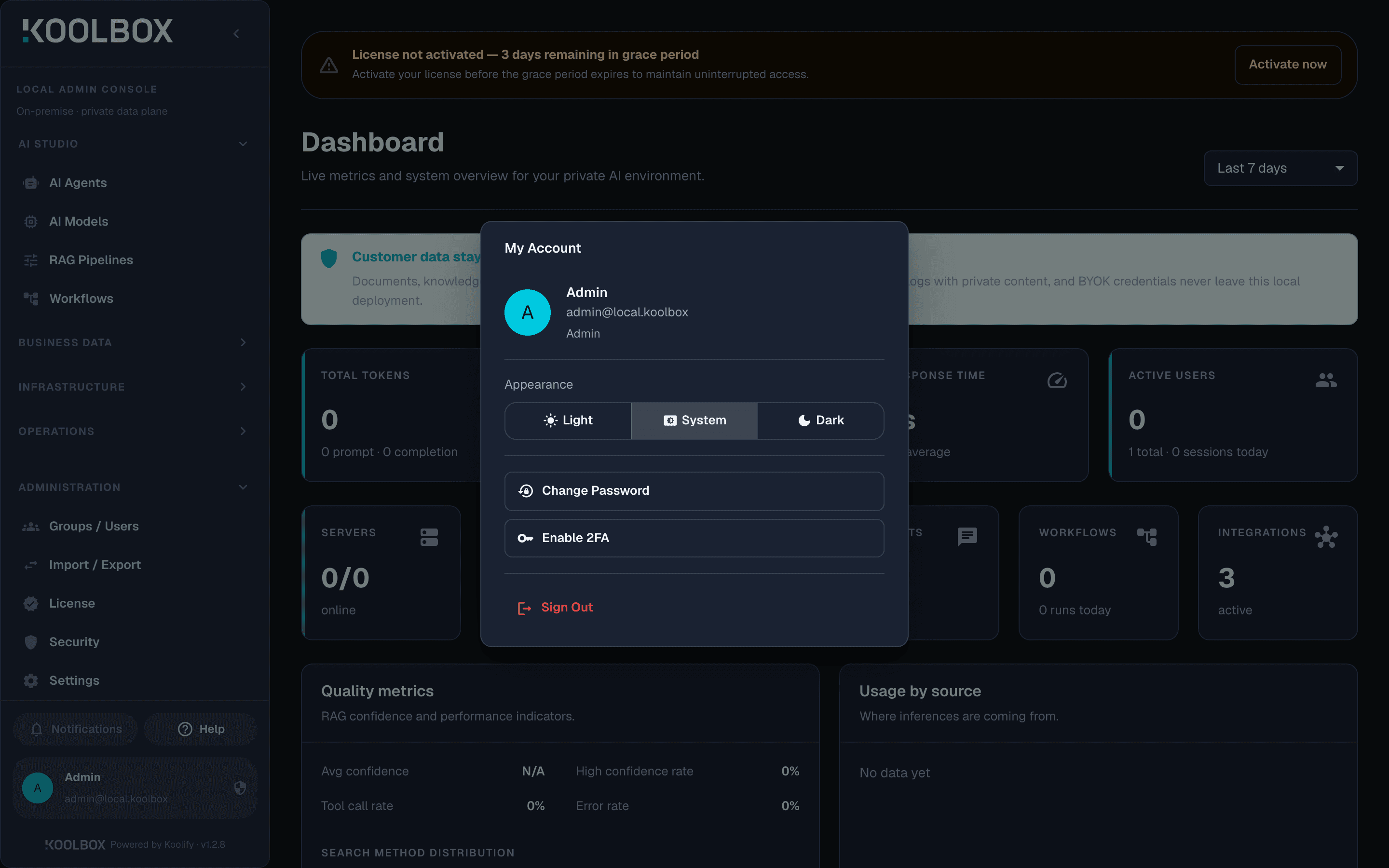
Task: Click the License verified badge icon
Action: 31,603
